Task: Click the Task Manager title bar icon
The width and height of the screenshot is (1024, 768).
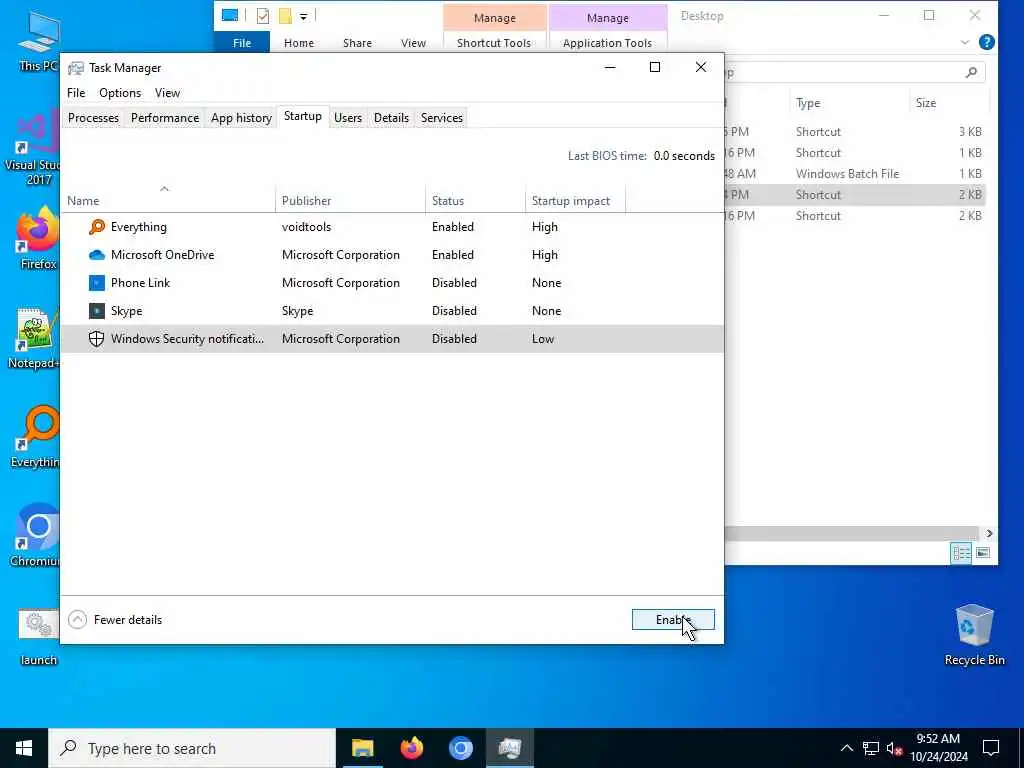Action: pos(76,68)
